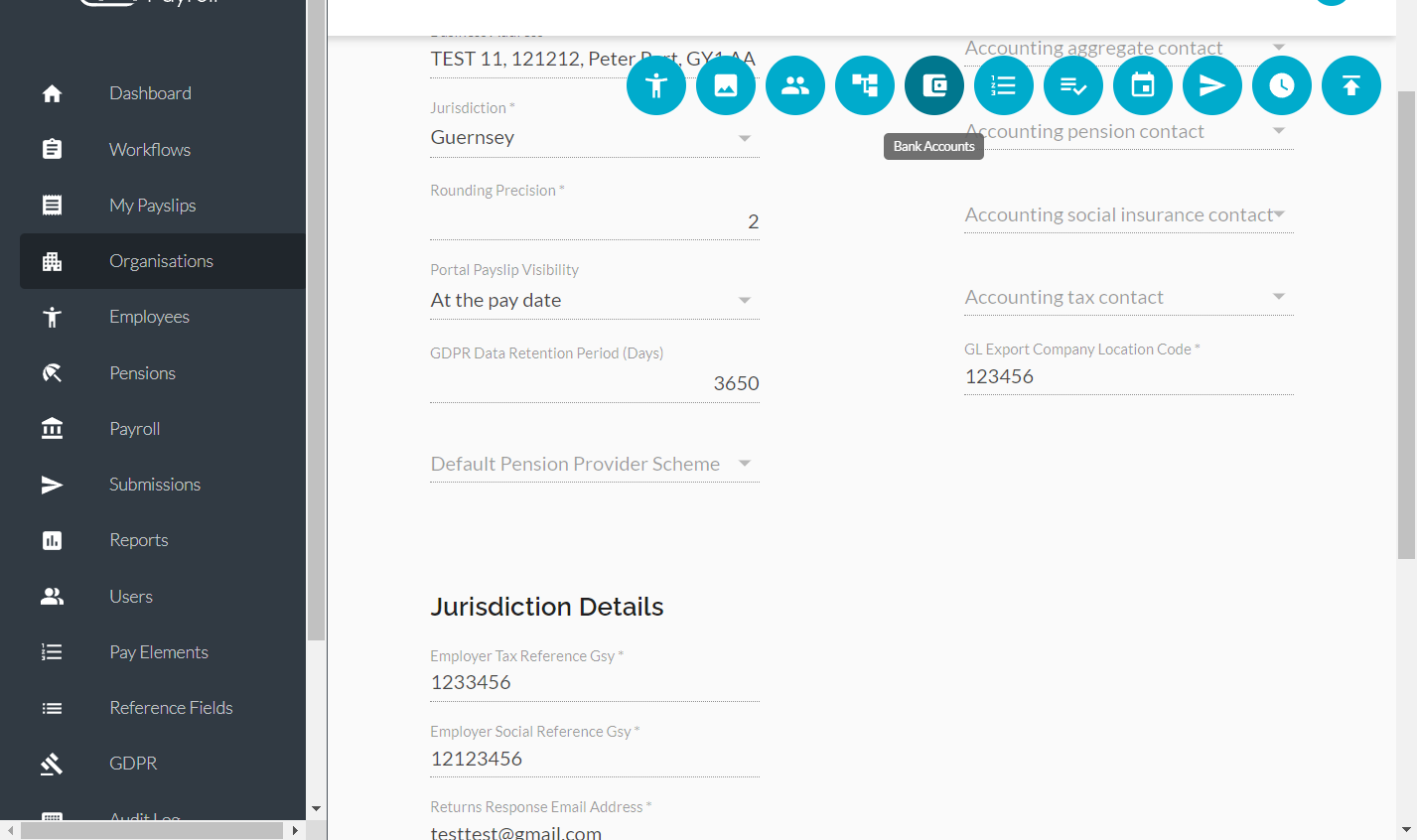Click Rounding Precision input field
This screenshot has height=840, width=1417.
(595, 221)
